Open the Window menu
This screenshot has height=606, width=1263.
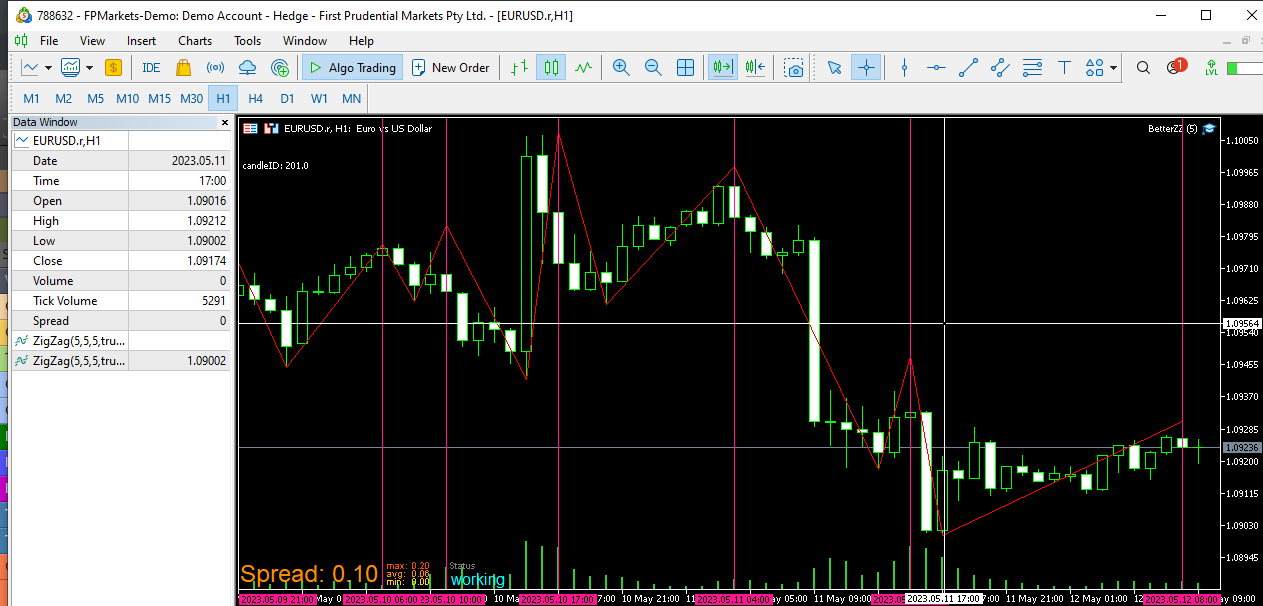[305, 41]
